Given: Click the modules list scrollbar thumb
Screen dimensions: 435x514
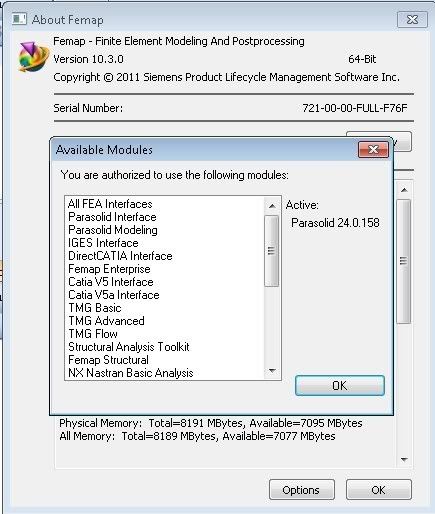Looking at the screenshot, I should (x=272, y=251).
